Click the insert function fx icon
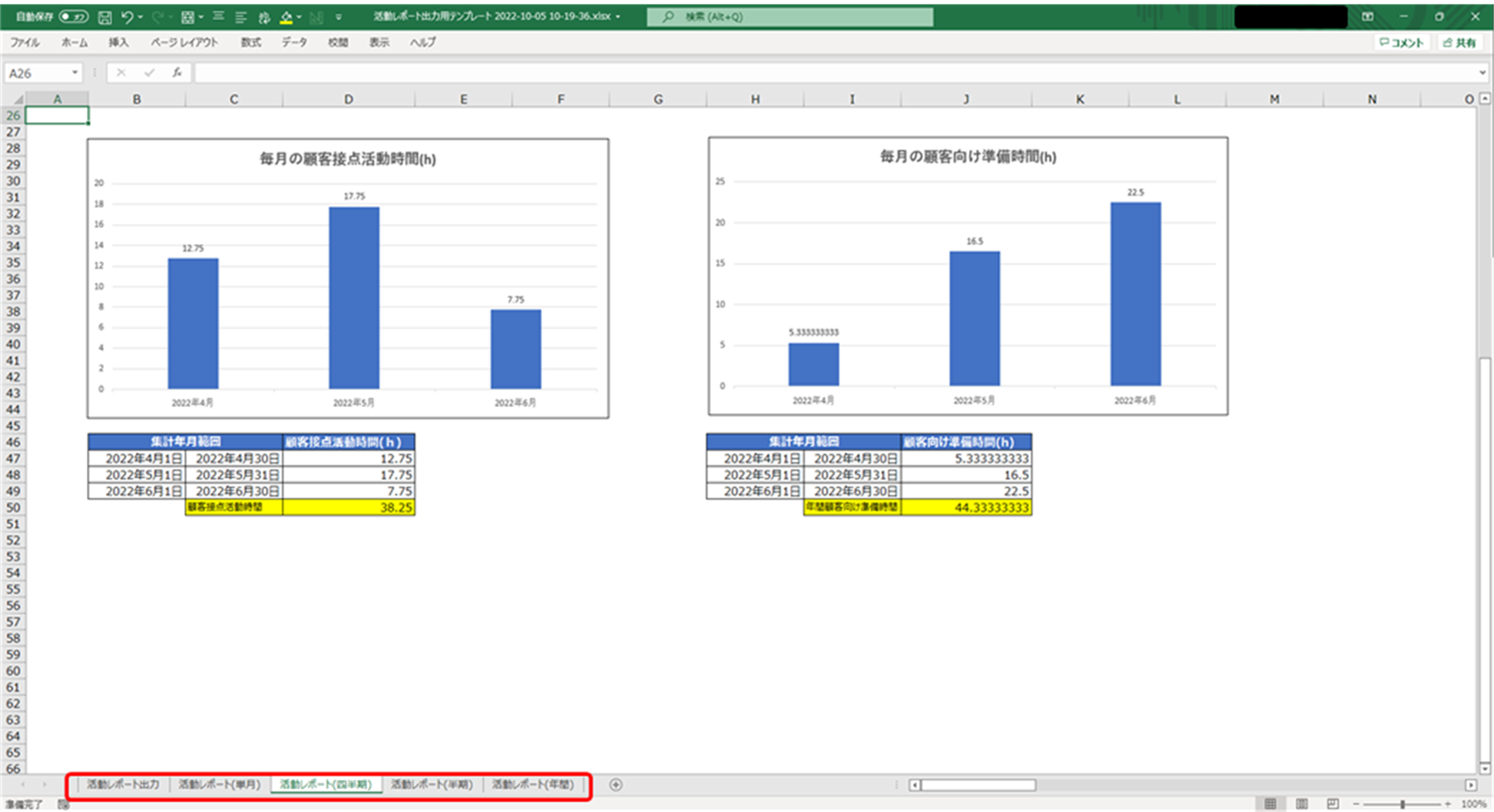The width and height of the screenshot is (1494, 812). tap(177, 72)
